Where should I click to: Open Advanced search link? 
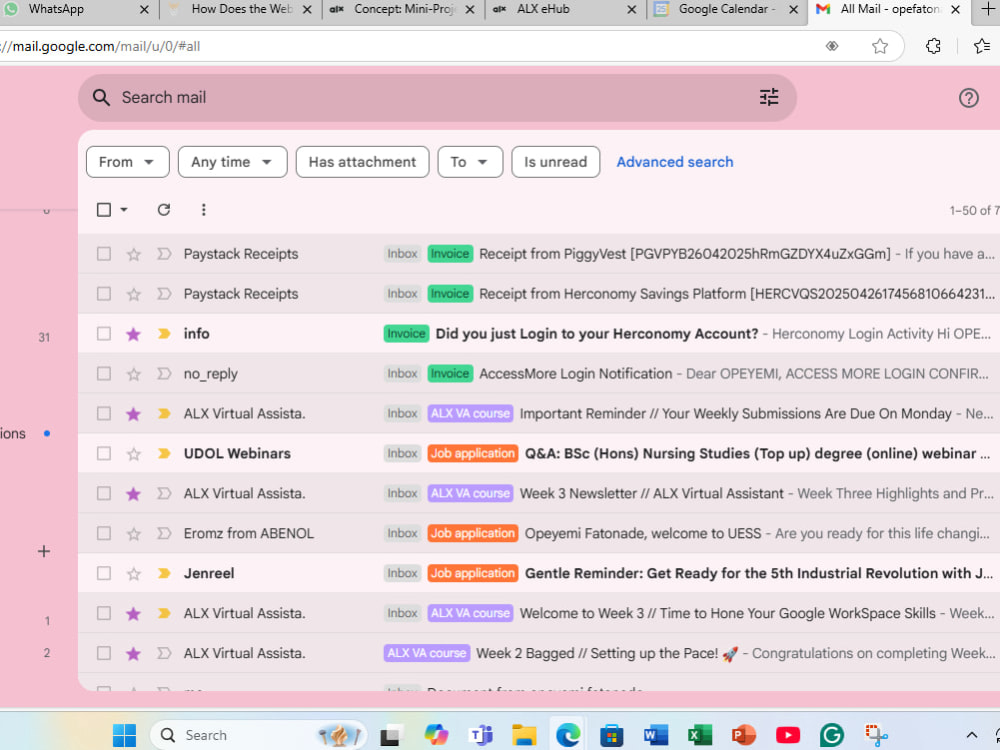tap(675, 162)
